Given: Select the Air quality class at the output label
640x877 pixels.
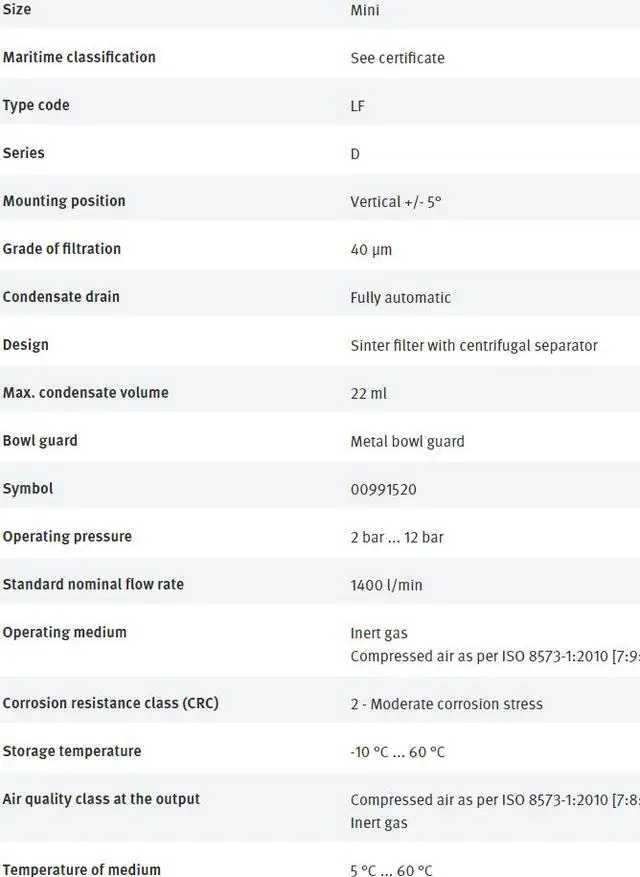Looking at the screenshot, I should pos(101,799).
